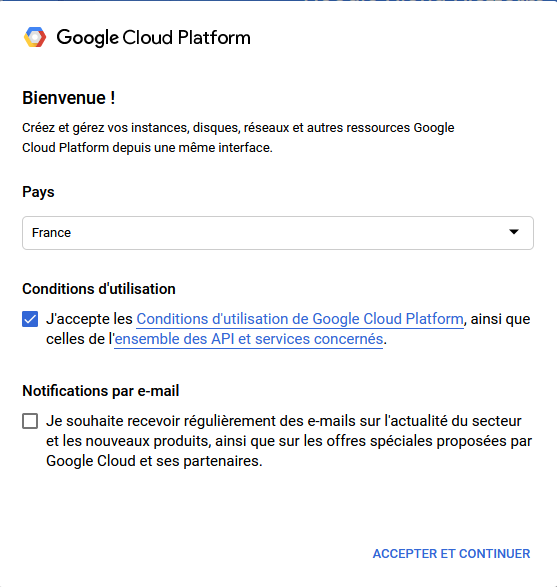Click the Notifications par e-mail heading

(x=101, y=391)
